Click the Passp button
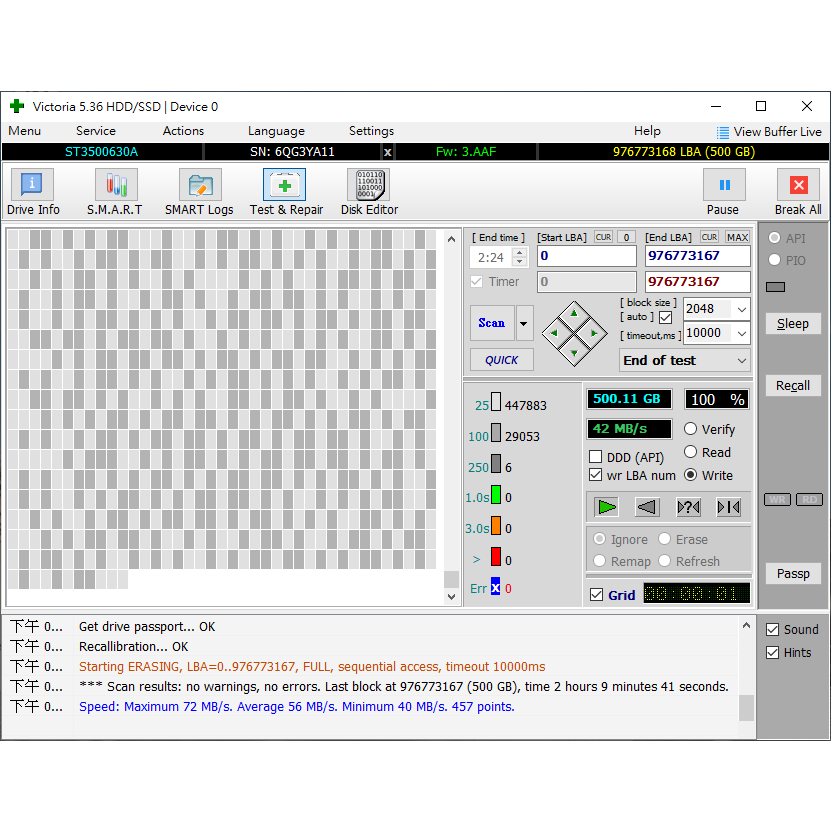The image size is (831, 831). pyautogui.click(x=793, y=574)
